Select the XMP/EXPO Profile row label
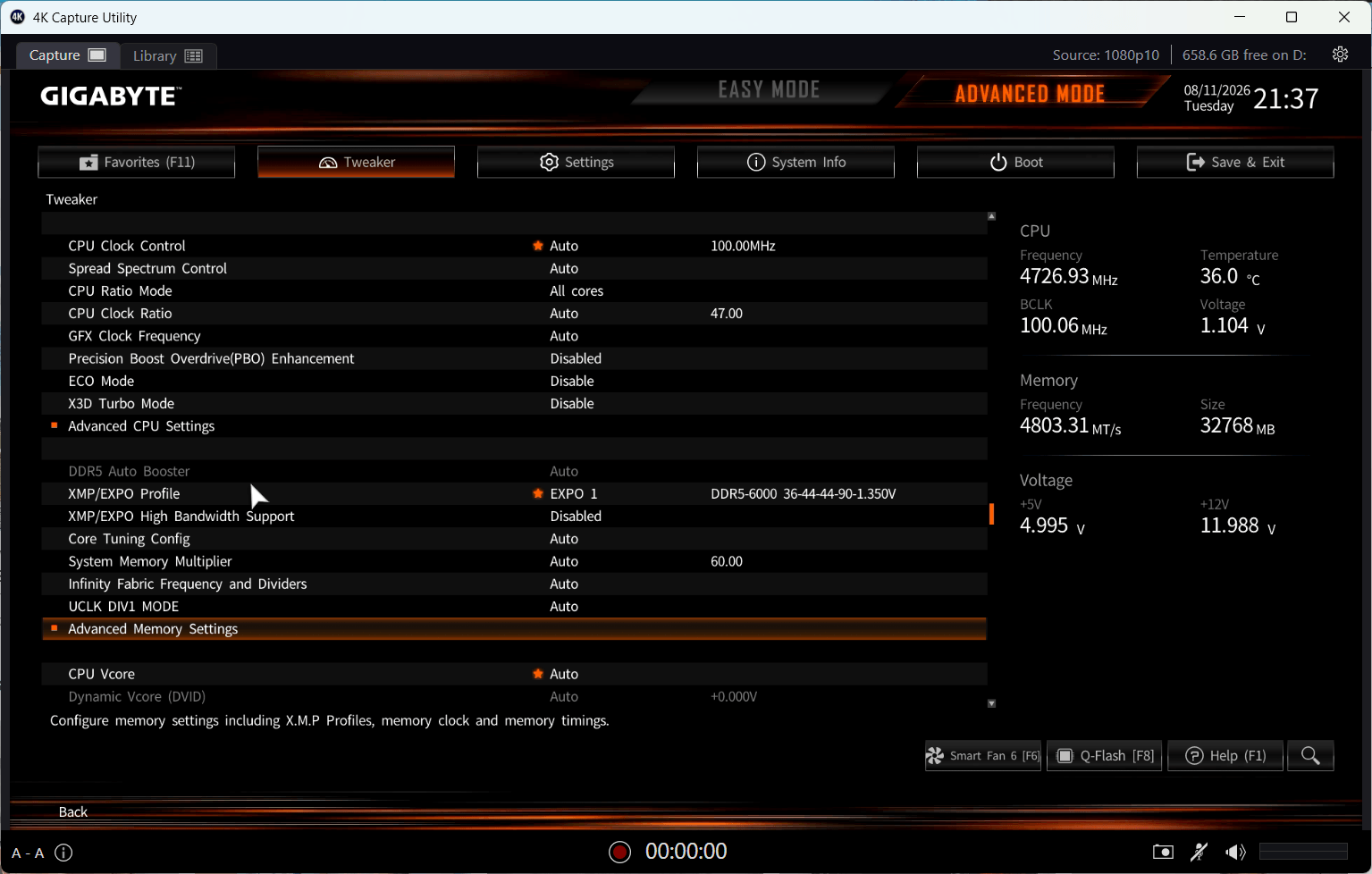Image resolution: width=1372 pixels, height=874 pixels. coord(124,493)
